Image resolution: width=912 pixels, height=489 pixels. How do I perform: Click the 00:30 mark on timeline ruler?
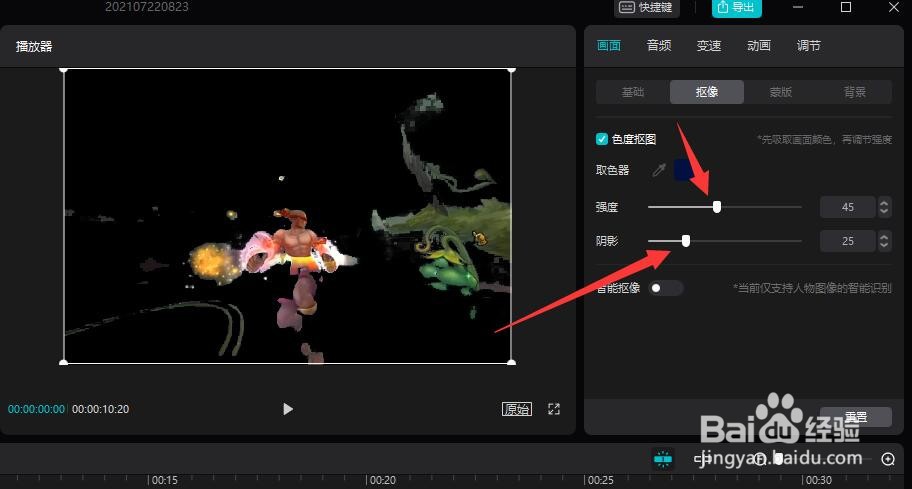point(818,480)
